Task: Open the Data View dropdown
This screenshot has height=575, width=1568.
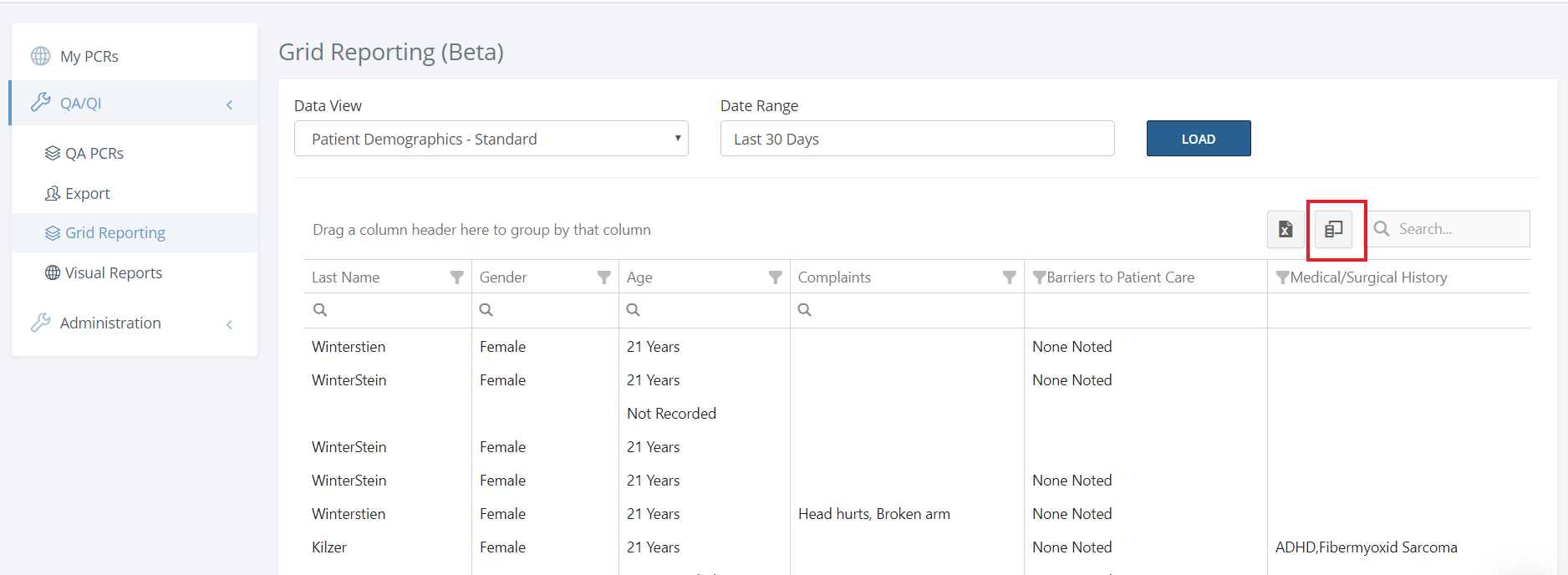Action: click(491, 139)
